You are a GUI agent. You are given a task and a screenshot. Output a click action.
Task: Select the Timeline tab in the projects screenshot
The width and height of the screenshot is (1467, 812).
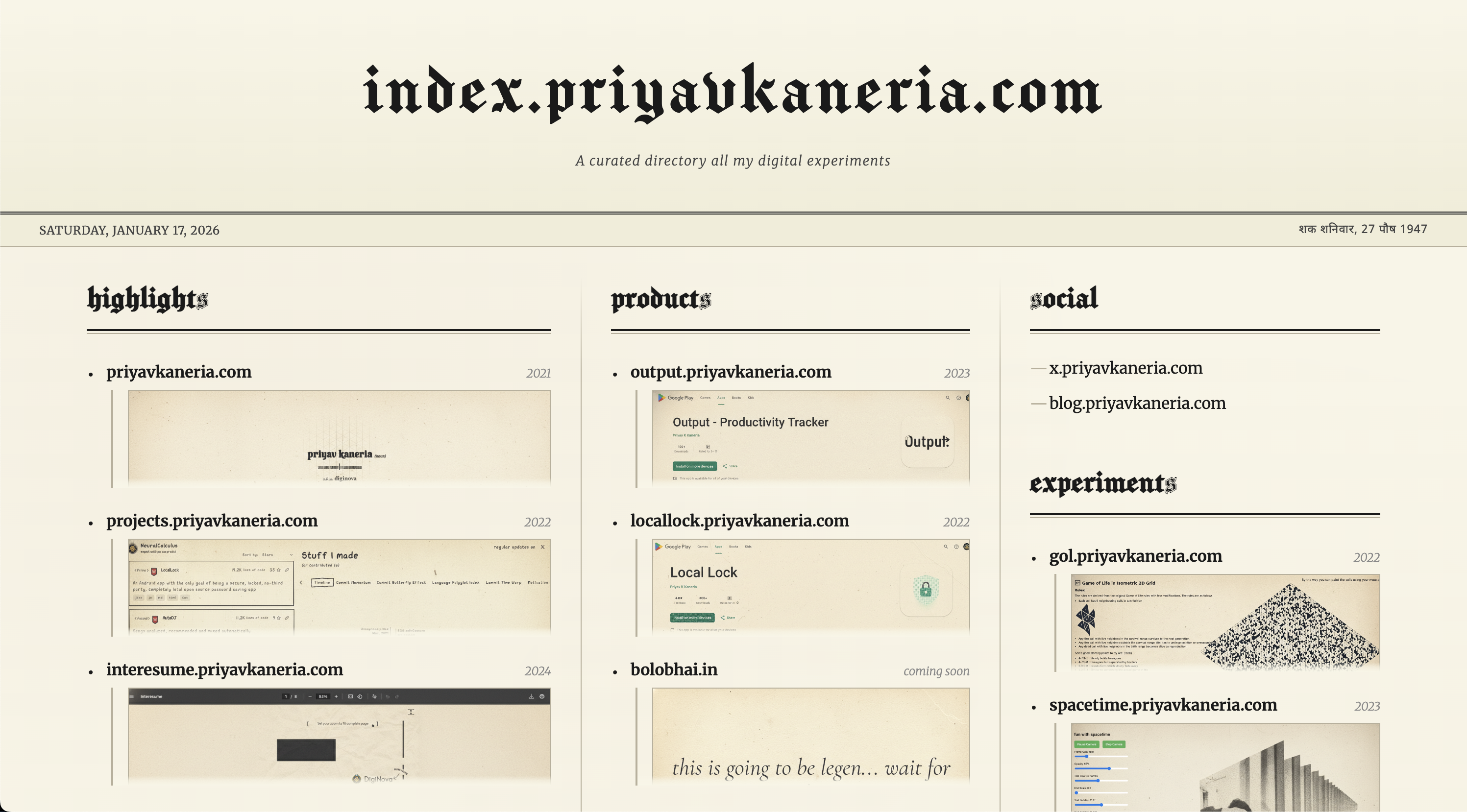(x=322, y=583)
